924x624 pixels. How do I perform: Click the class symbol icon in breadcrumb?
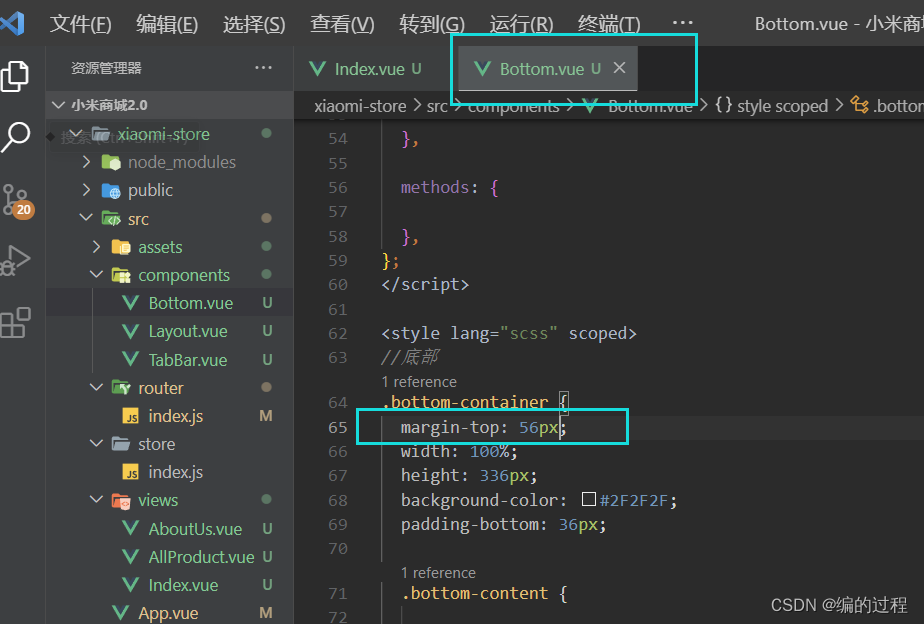tap(859, 105)
